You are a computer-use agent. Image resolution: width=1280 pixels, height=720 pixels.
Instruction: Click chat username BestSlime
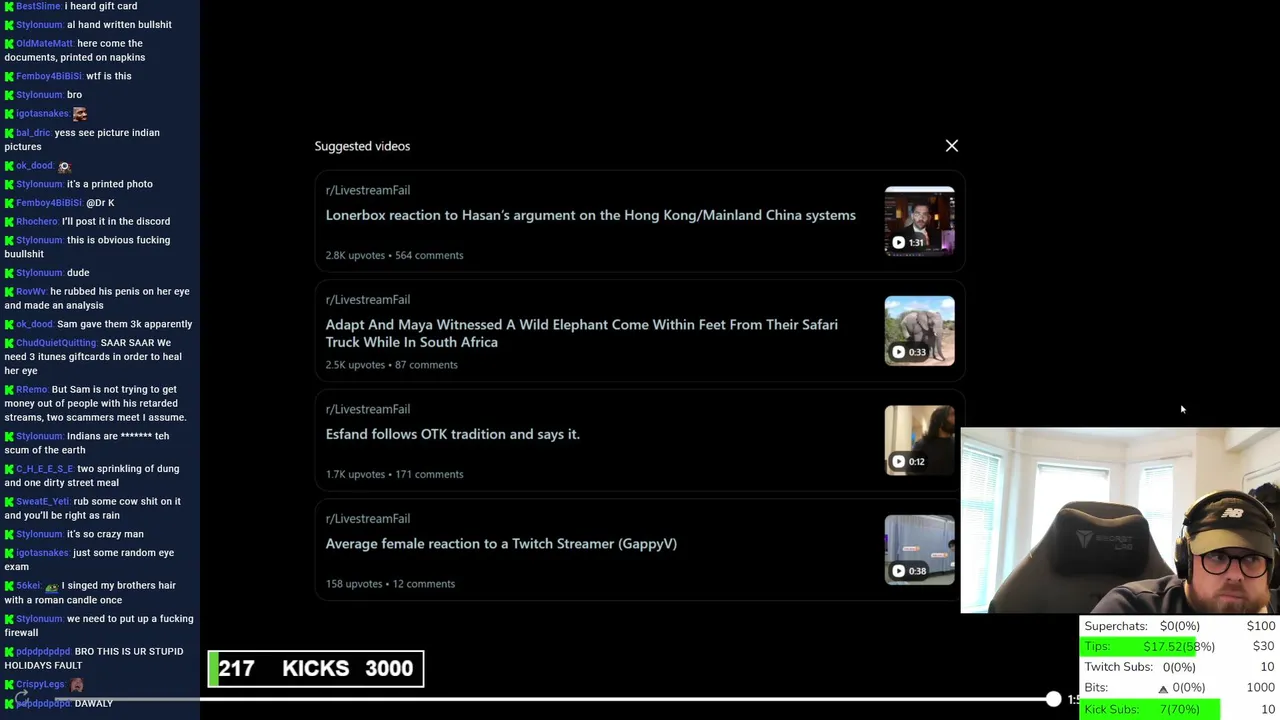(x=38, y=6)
